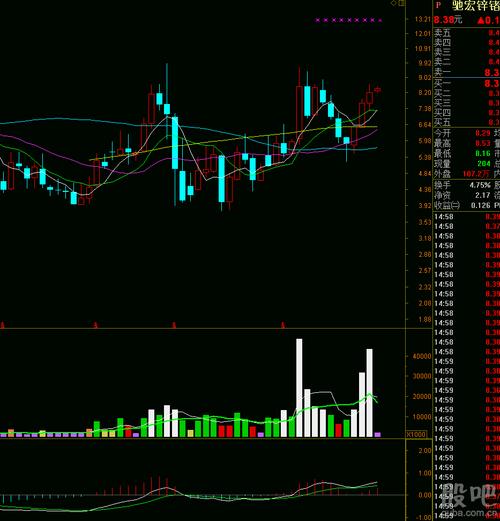Click the X1000 volume unit label

[x=416, y=434]
